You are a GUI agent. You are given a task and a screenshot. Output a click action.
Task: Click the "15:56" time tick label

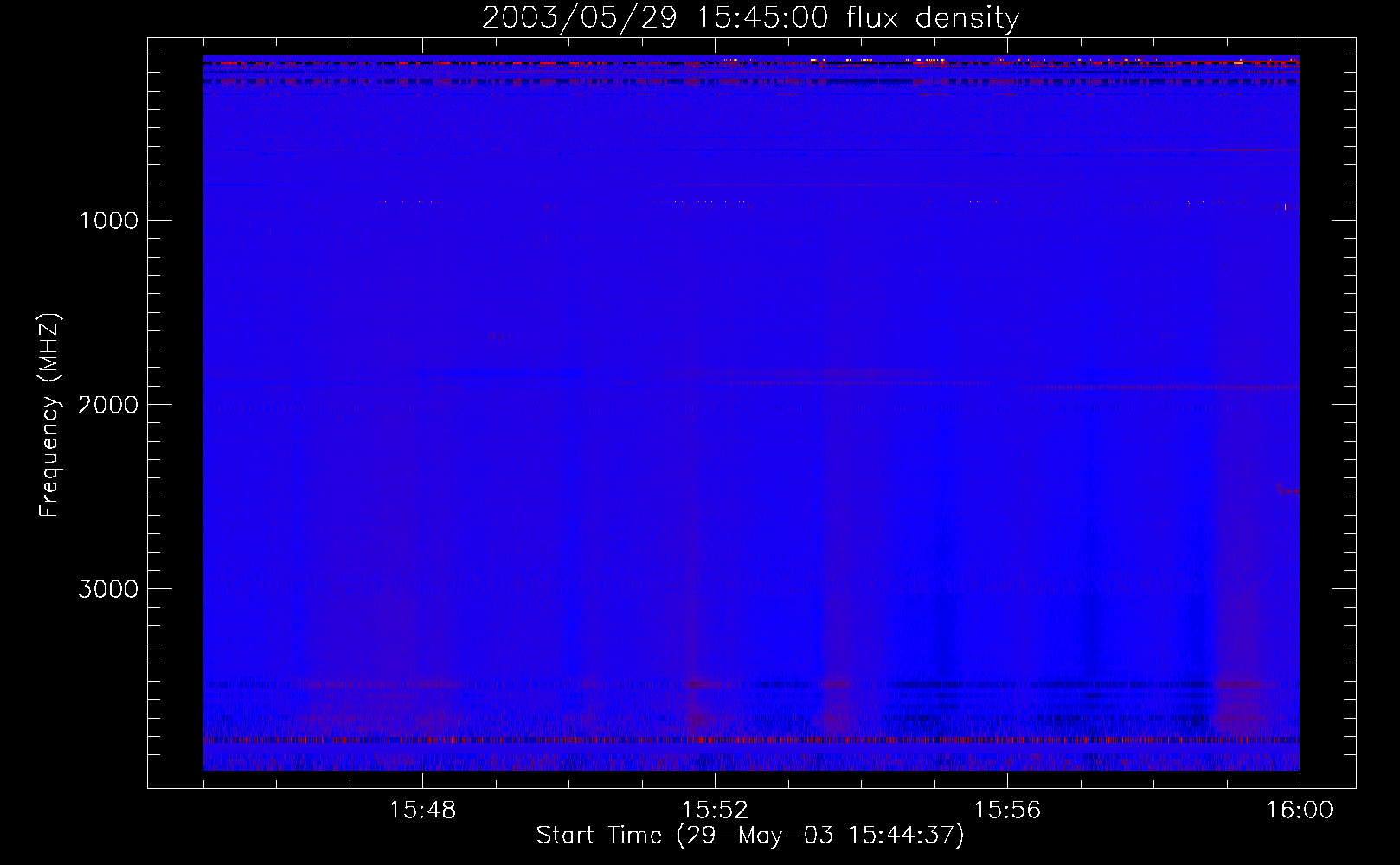tap(1007, 811)
